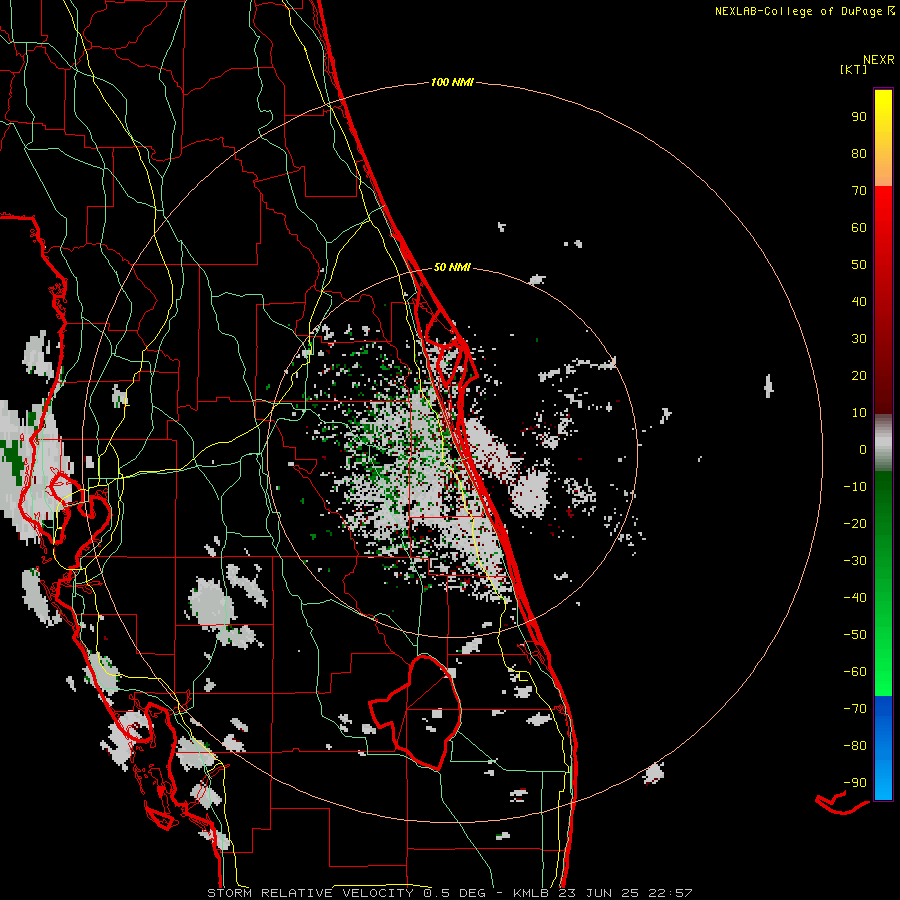Click the KMLB station identifier in the caption
Screen dimensions: 900x900
tap(531, 893)
